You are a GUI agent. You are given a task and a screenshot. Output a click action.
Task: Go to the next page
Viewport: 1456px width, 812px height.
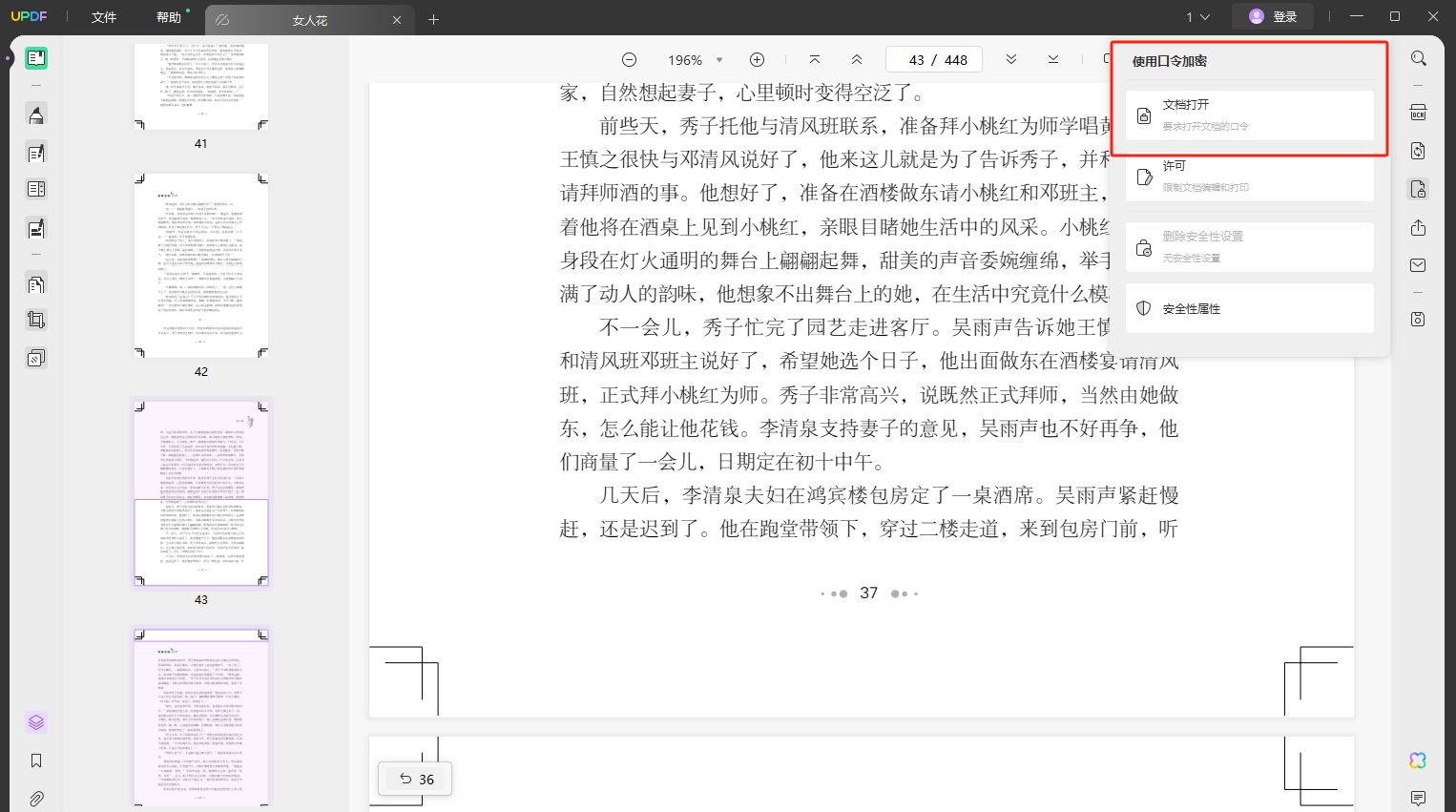(x=1010, y=59)
